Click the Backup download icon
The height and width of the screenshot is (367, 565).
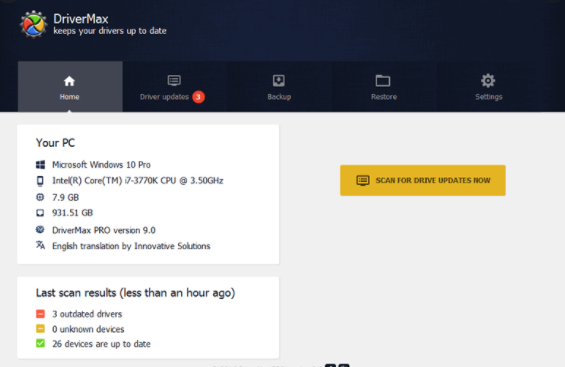279,81
